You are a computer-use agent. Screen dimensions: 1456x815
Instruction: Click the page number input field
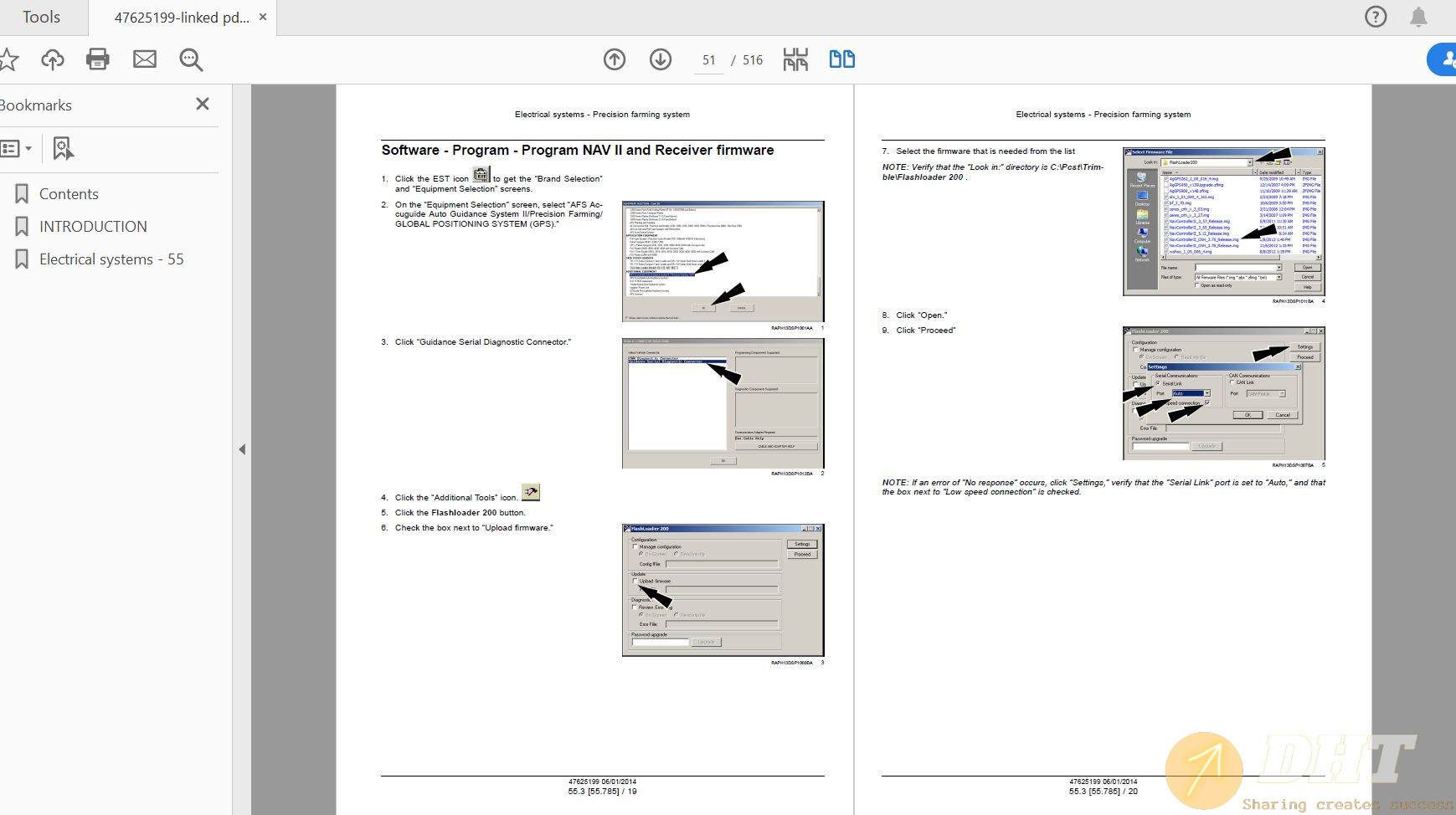pos(708,60)
